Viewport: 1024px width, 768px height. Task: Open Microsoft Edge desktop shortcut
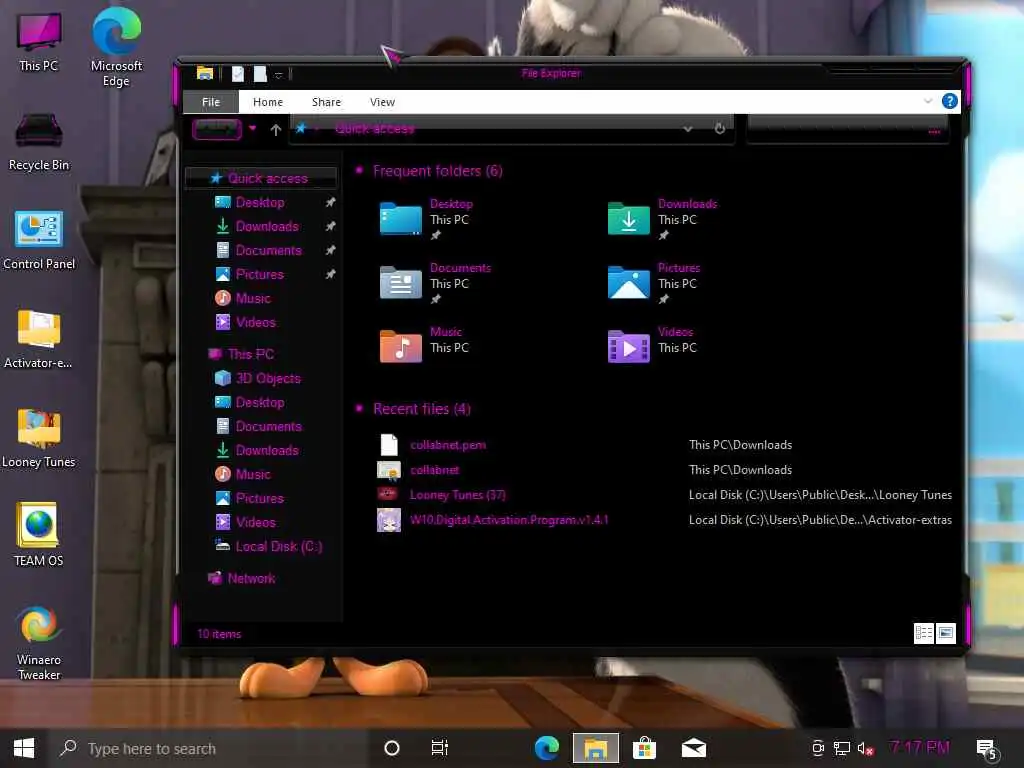tap(116, 47)
